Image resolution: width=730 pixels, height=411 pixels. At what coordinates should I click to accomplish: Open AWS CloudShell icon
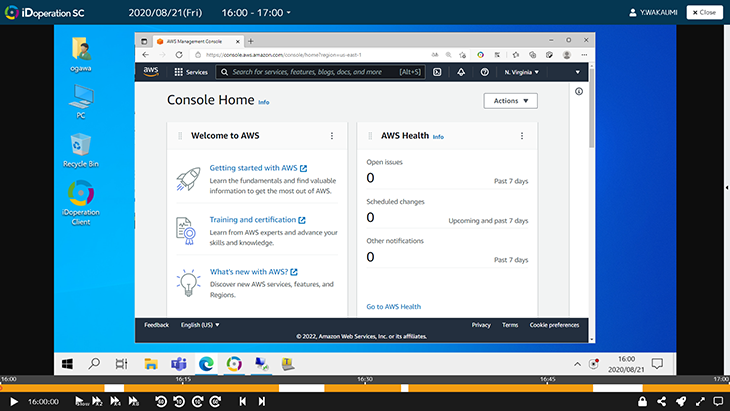click(x=437, y=72)
